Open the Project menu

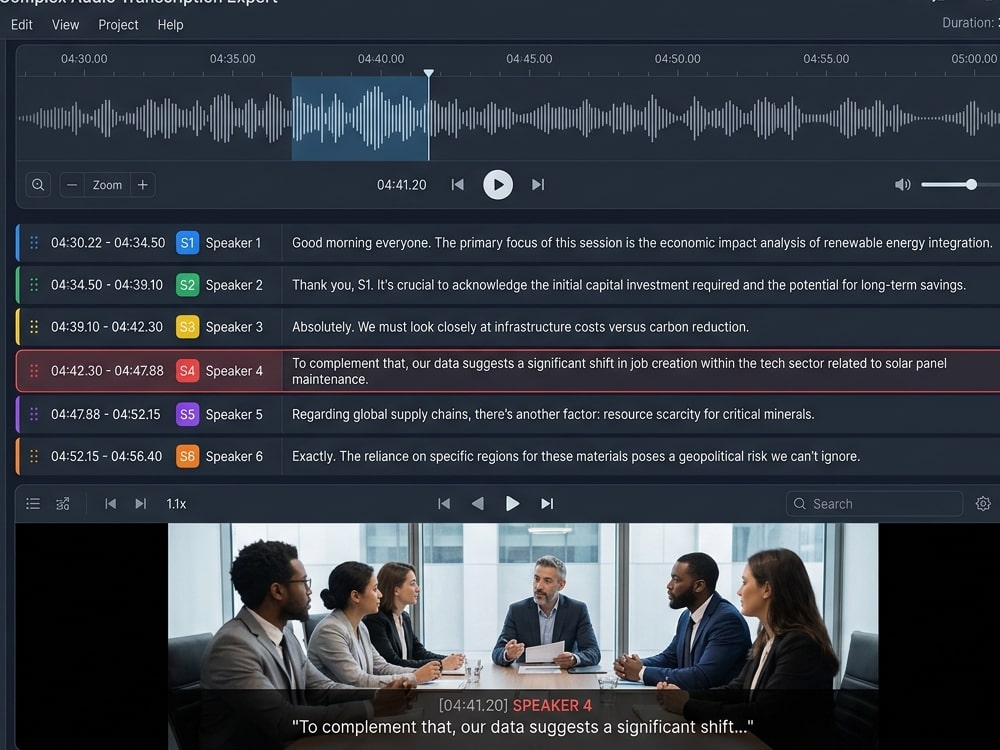point(118,25)
